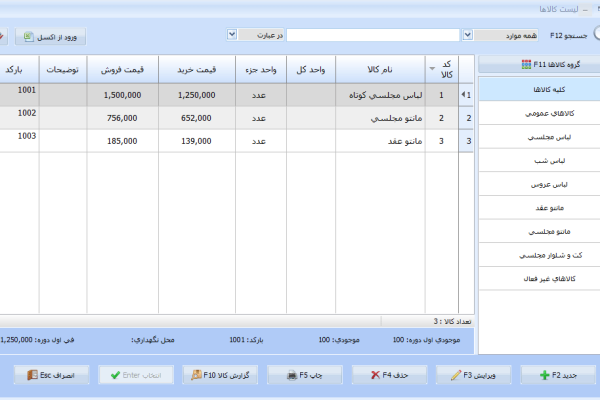This screenshot has height=400, width=600.
Task: Click the colored grid icon on گروه کالاها F11
Action: pos(526,64)
